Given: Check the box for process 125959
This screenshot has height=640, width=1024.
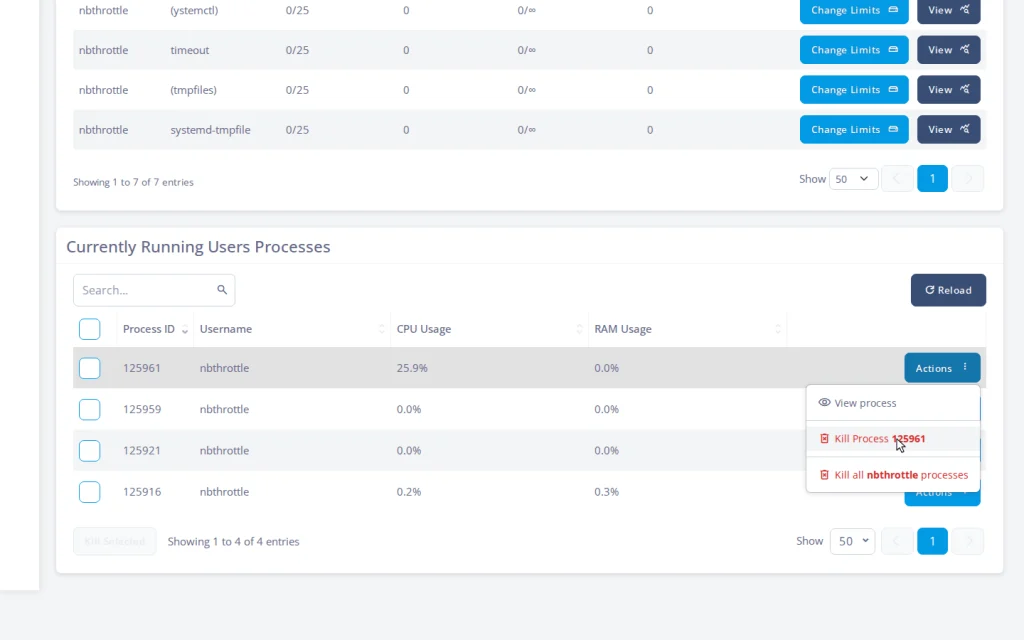Looking at the screenshot, I should tap(89, 409).
